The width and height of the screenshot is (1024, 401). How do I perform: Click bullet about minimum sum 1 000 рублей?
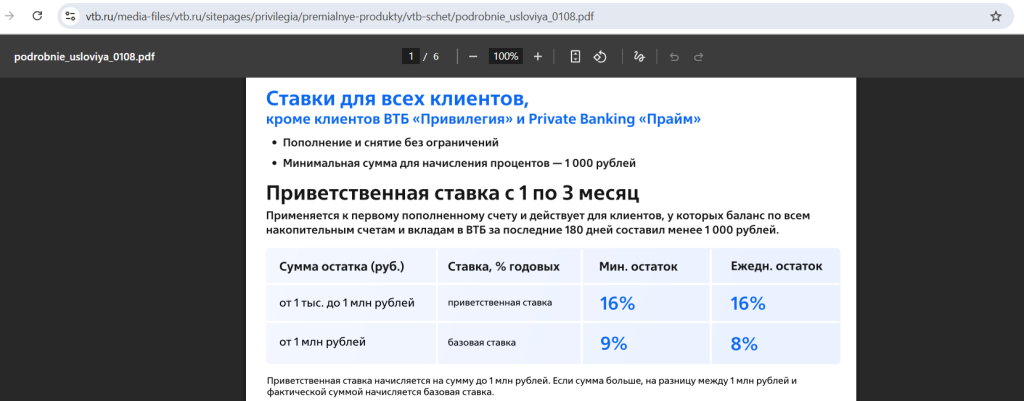coord(459,163)
